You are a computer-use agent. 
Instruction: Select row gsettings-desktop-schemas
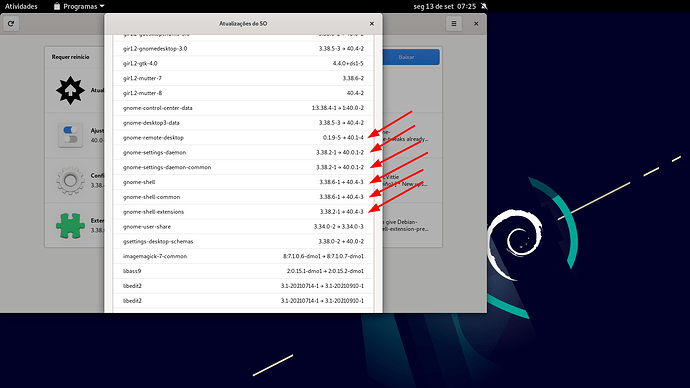[243, 242]
